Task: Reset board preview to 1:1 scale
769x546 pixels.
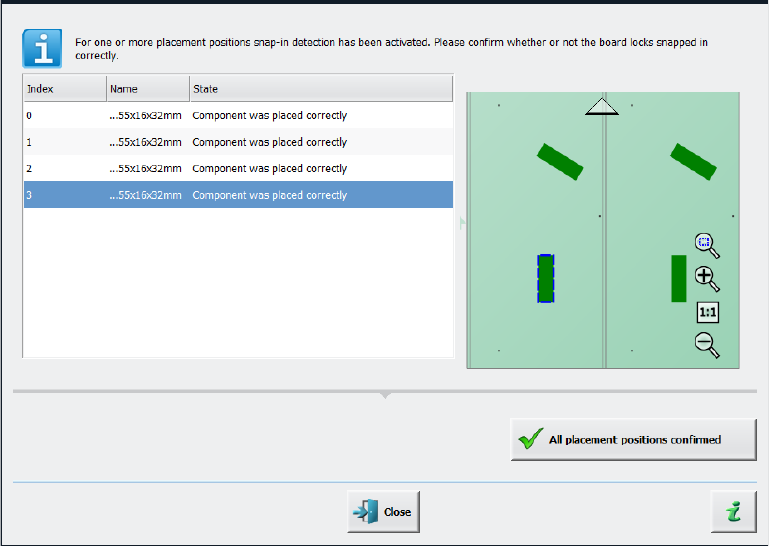Action: [x=707, y=312]
